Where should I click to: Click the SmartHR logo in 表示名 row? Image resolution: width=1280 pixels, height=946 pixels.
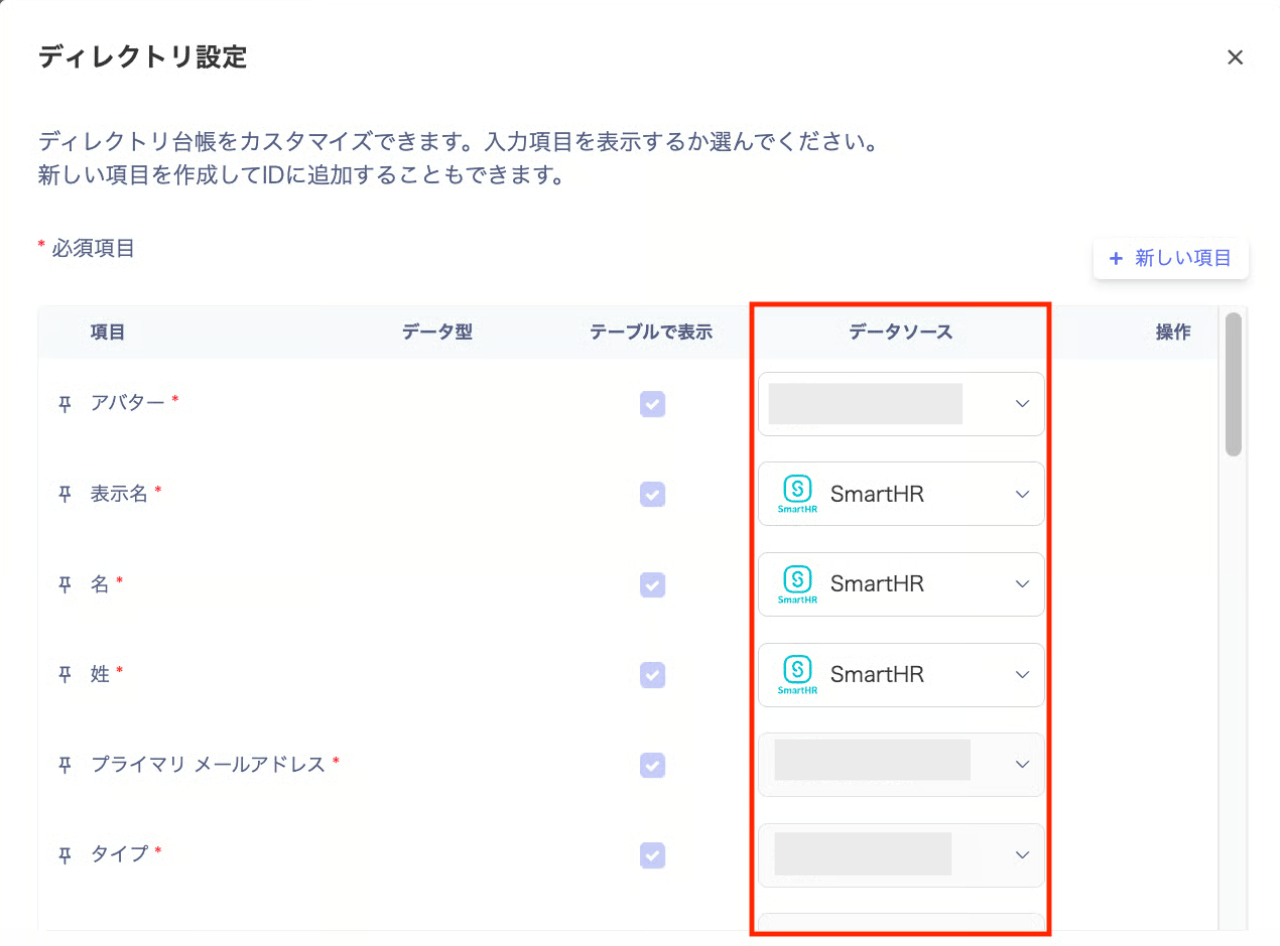click(x=797, y=494)
